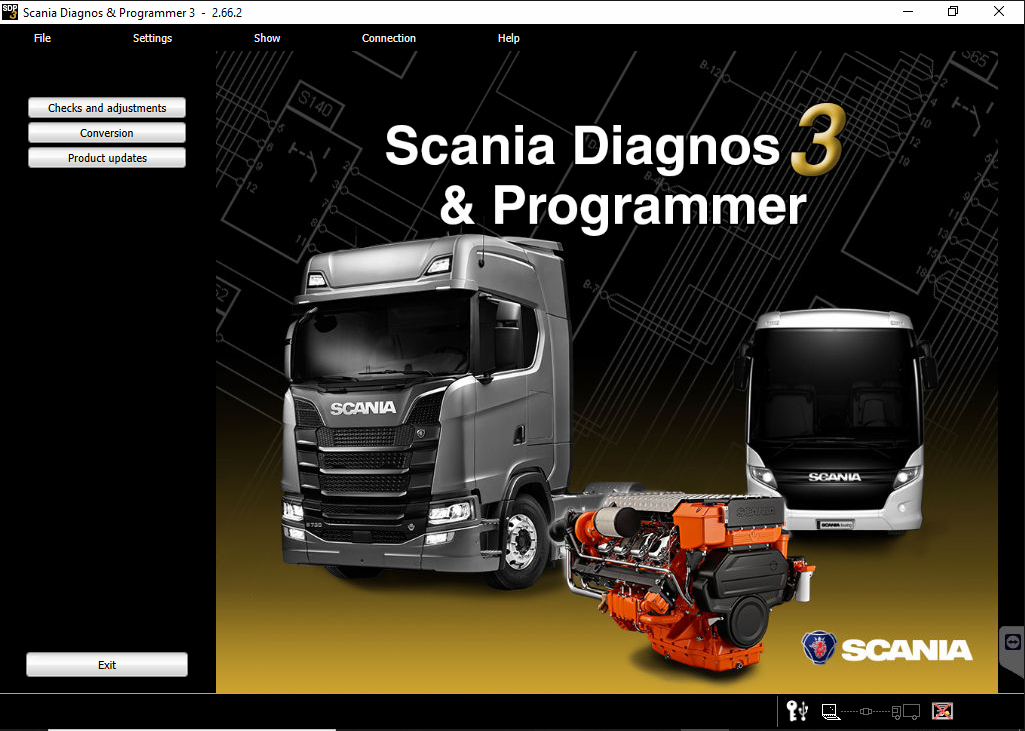Click the crossed-out red X status icon
This screenshot has width=1025, height=731.
tap(942, 711)
